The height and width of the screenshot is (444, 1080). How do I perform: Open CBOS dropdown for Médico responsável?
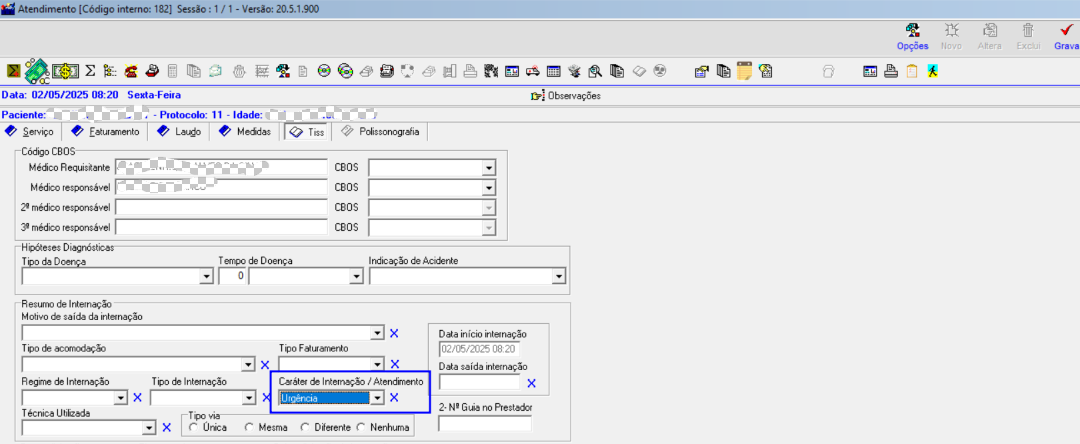489,187
